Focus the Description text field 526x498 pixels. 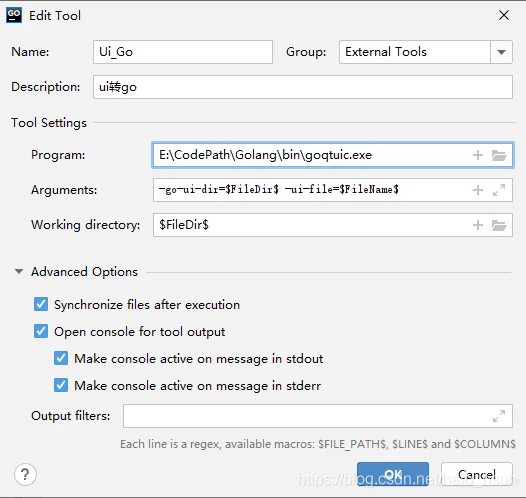(x=303, y=87)
